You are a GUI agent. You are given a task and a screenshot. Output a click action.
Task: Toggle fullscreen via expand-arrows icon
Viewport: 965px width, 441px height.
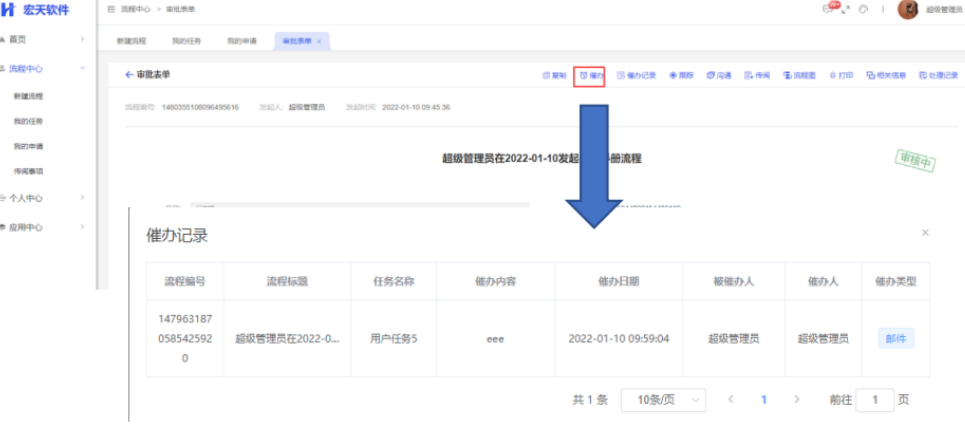pos(846,9)
